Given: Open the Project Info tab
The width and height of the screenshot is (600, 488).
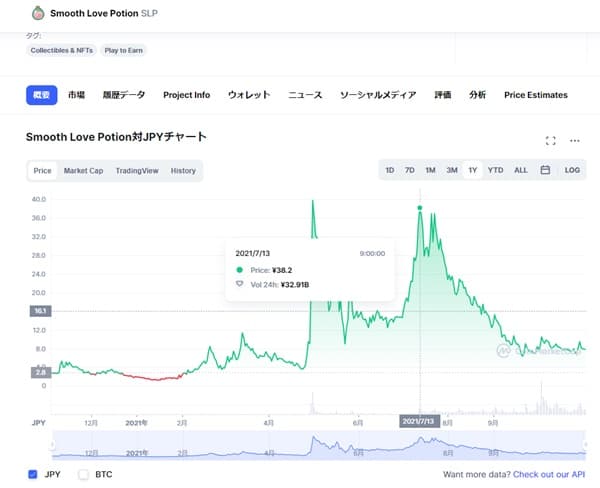Looking at the screenshot, I should 186,95.
